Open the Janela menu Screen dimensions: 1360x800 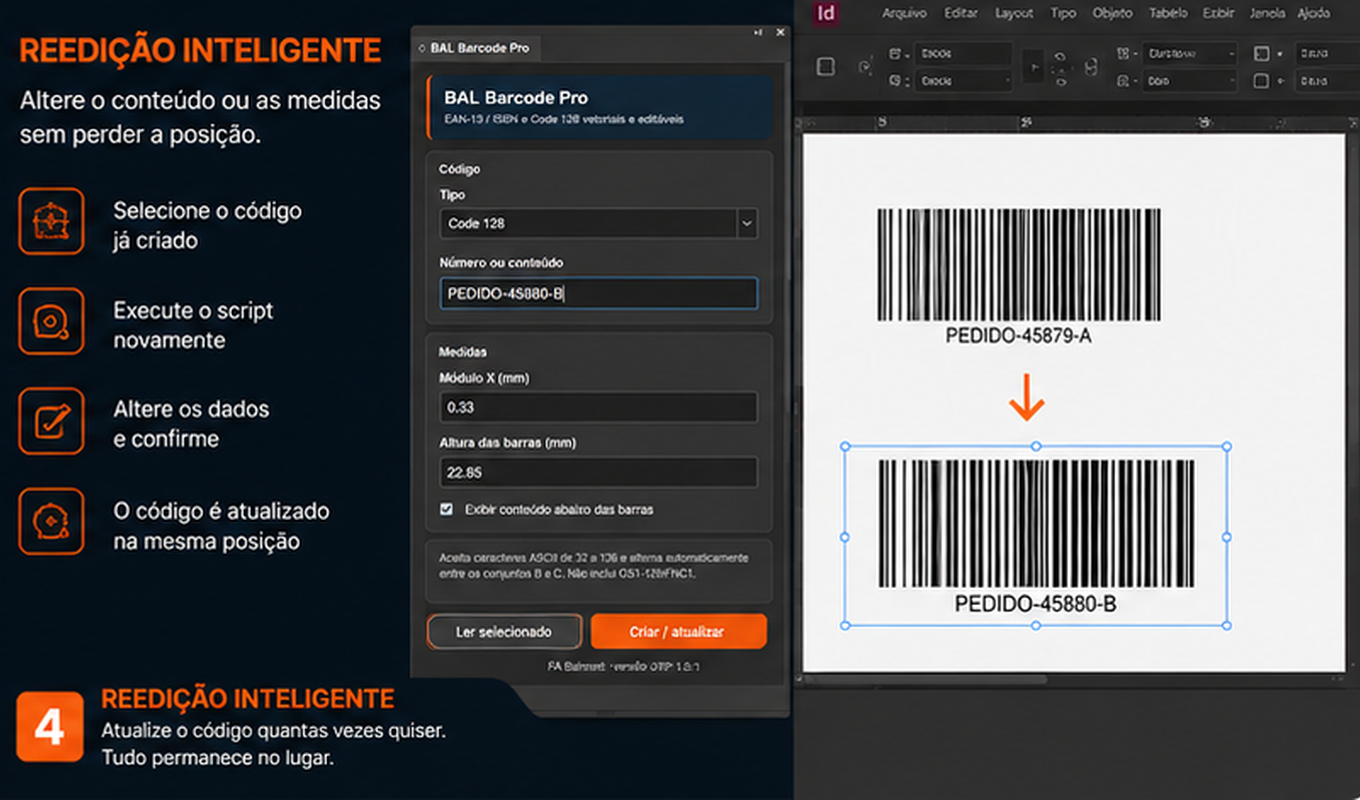(x=1268, y=13)
